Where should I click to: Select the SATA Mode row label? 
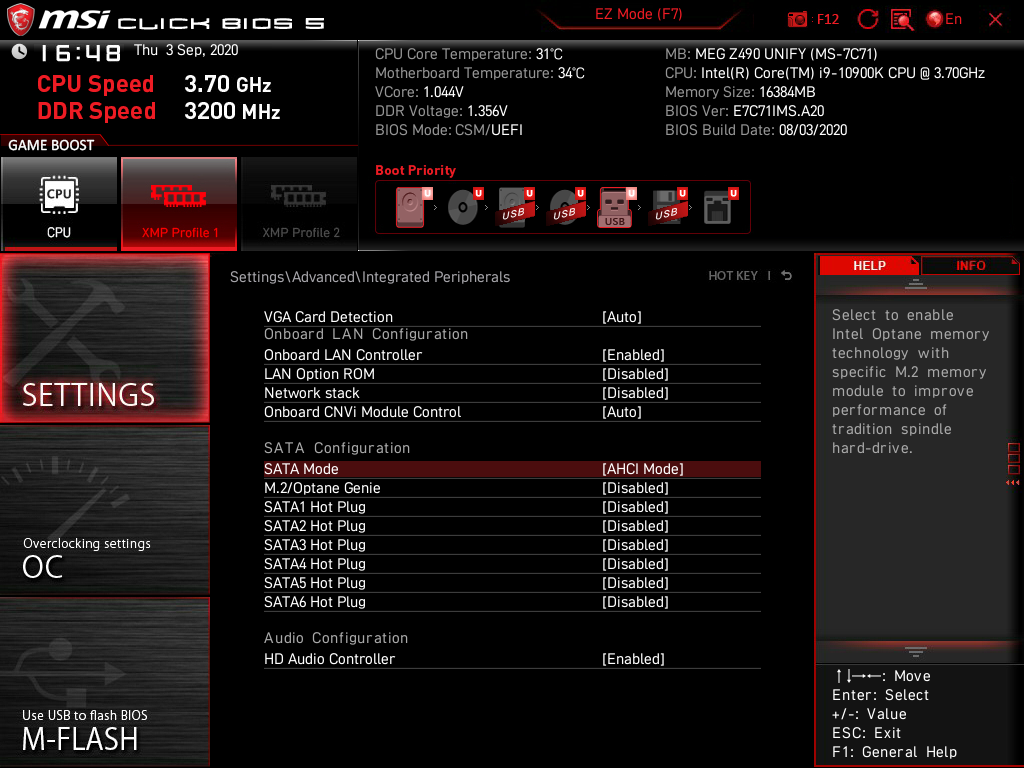tap(301, 469)
